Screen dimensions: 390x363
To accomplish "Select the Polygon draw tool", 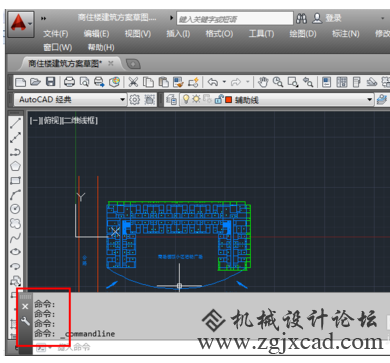I will pos(15,166).
